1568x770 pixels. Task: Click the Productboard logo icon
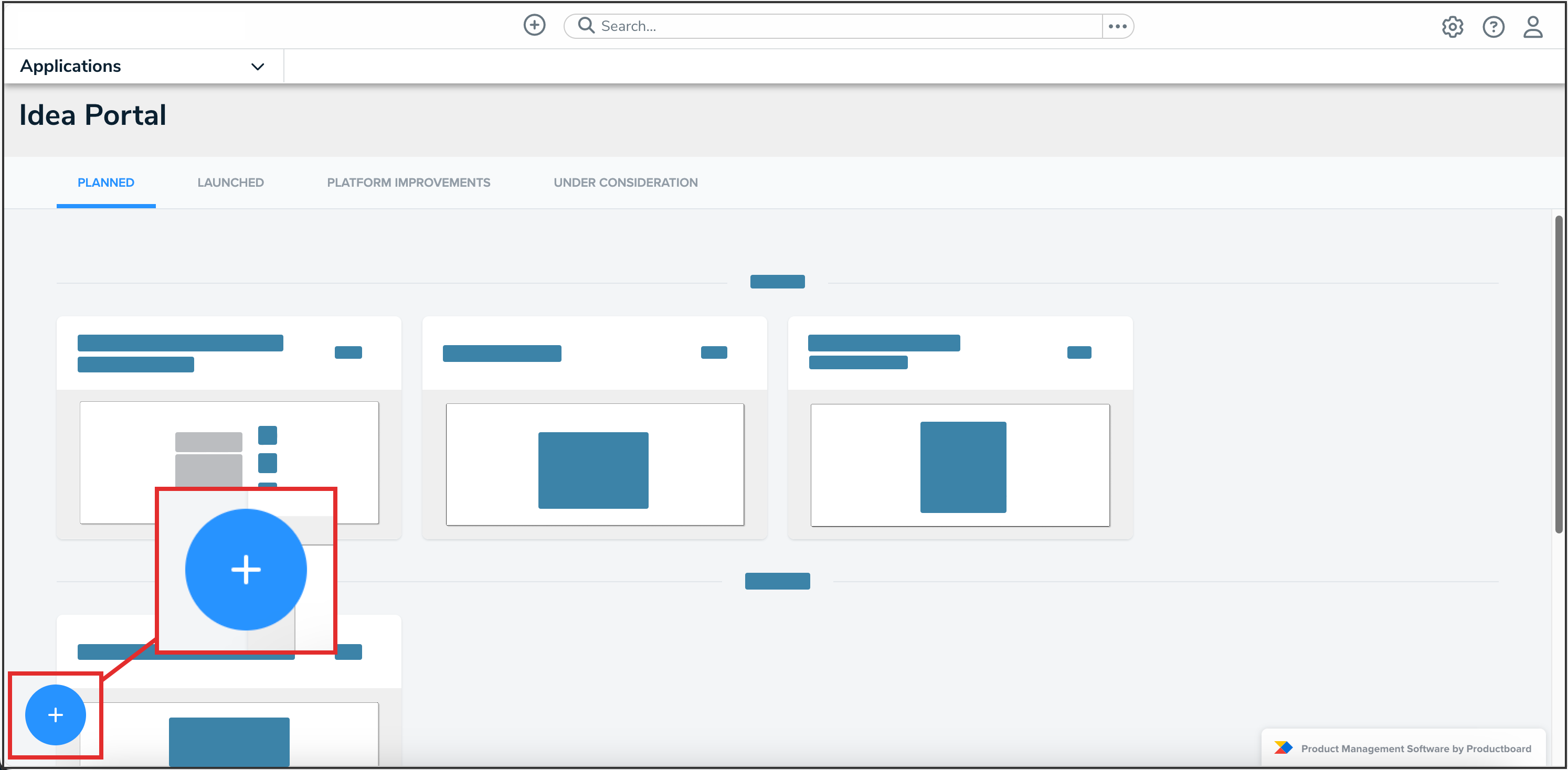click(1283, 747)
